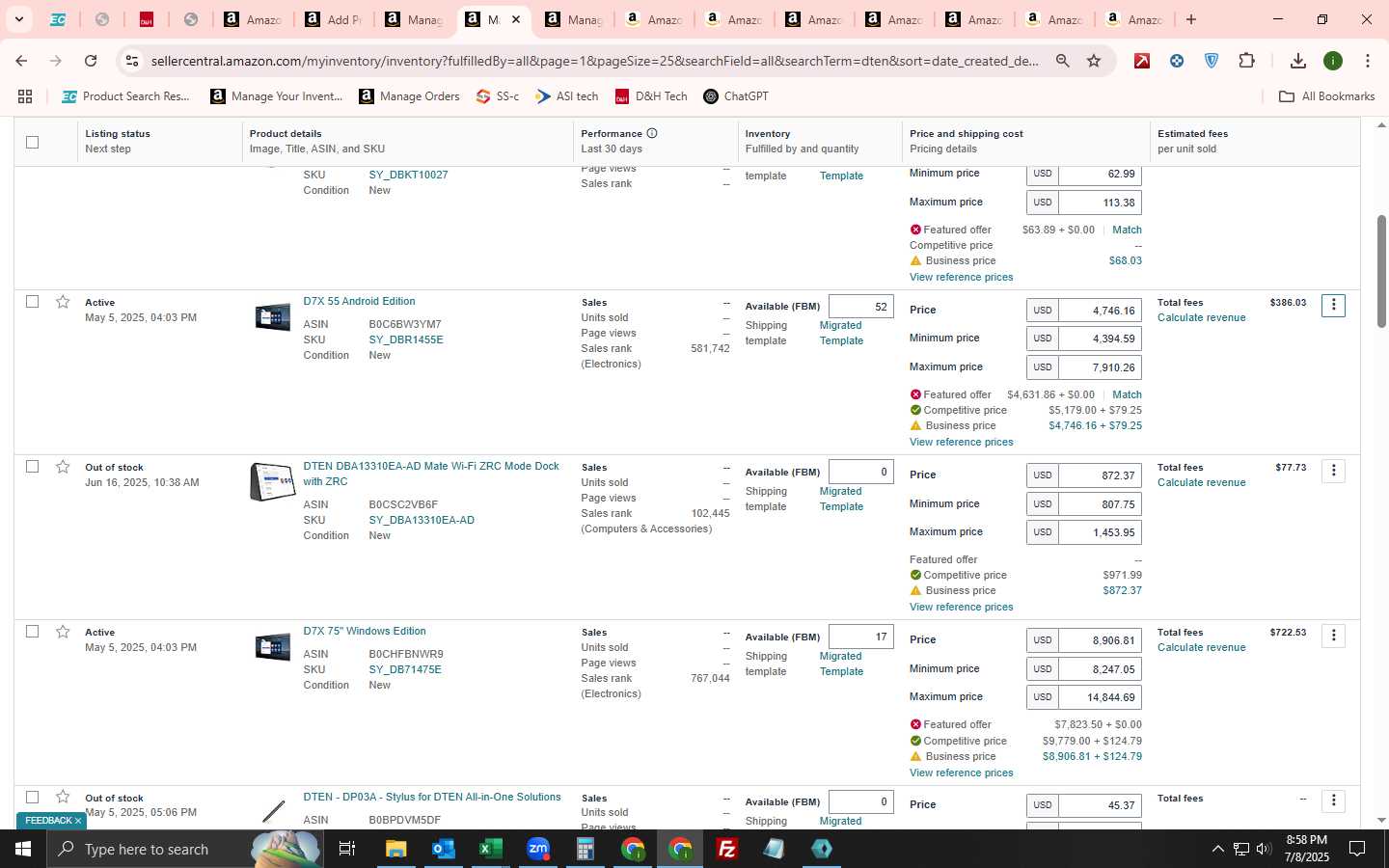Click Match next to $4,631.86 featured offer
The width and height of the screenshot is (1389, 868).
1127,394
